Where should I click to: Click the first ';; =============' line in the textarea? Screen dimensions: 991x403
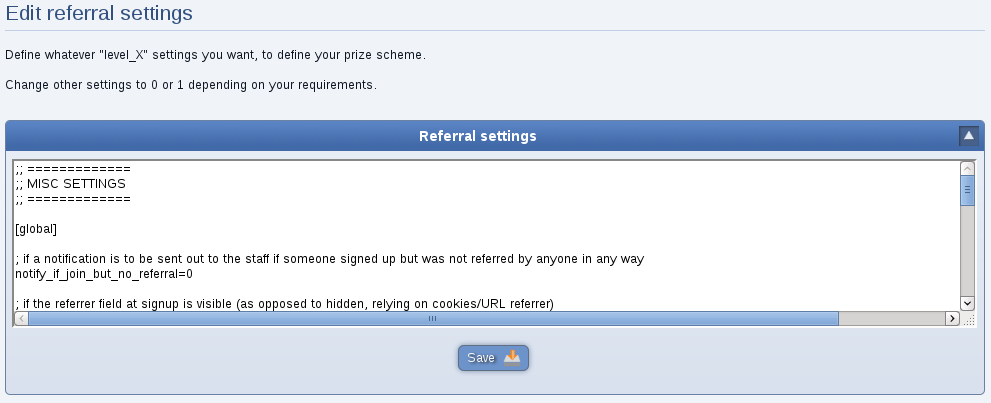(73, 169)
